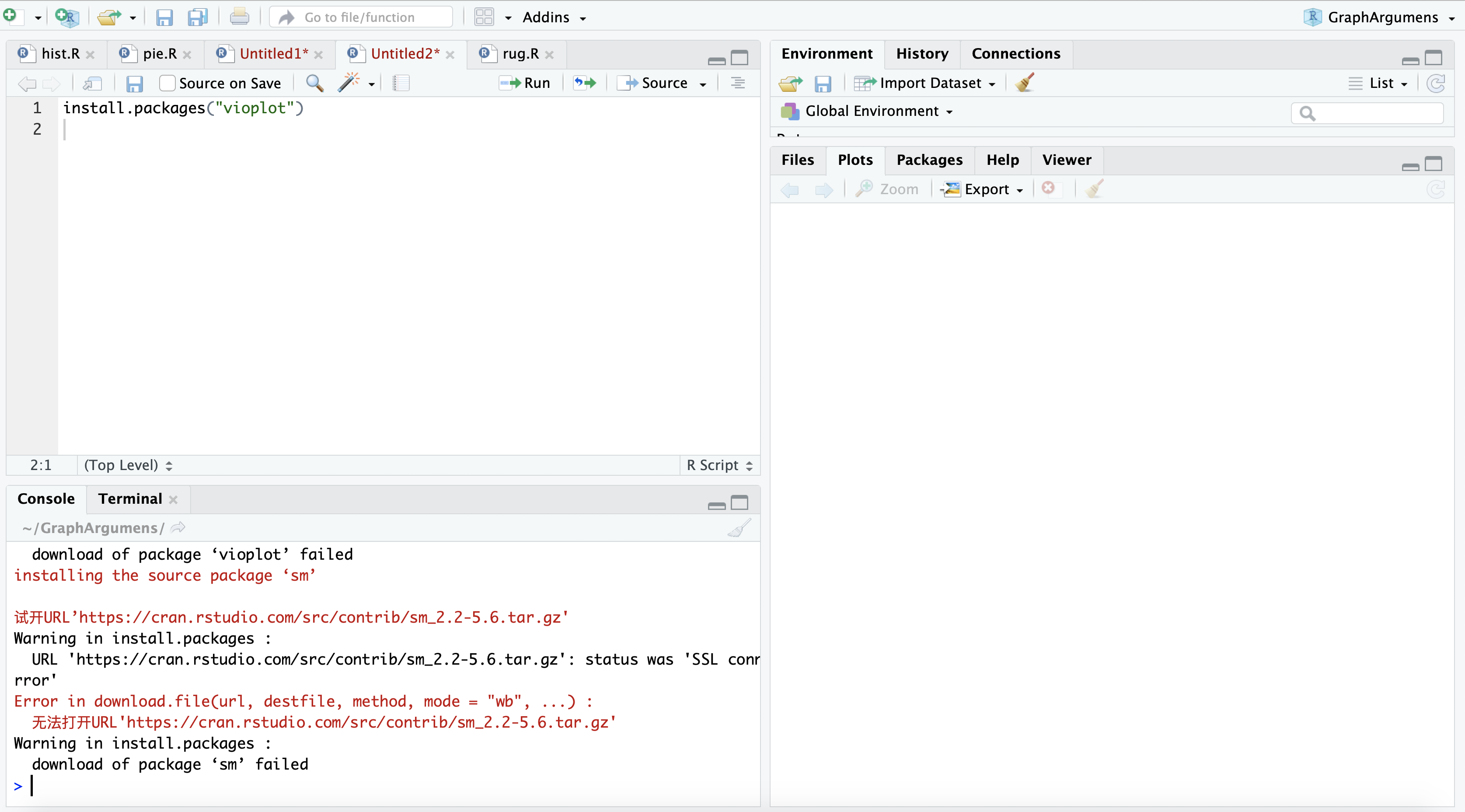
Task: Close the hist.R tab
Action: (90, 55)
